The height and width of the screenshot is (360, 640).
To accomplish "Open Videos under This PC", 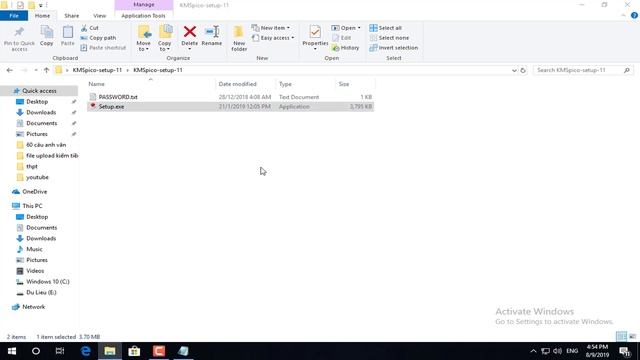I will (35, 271).
